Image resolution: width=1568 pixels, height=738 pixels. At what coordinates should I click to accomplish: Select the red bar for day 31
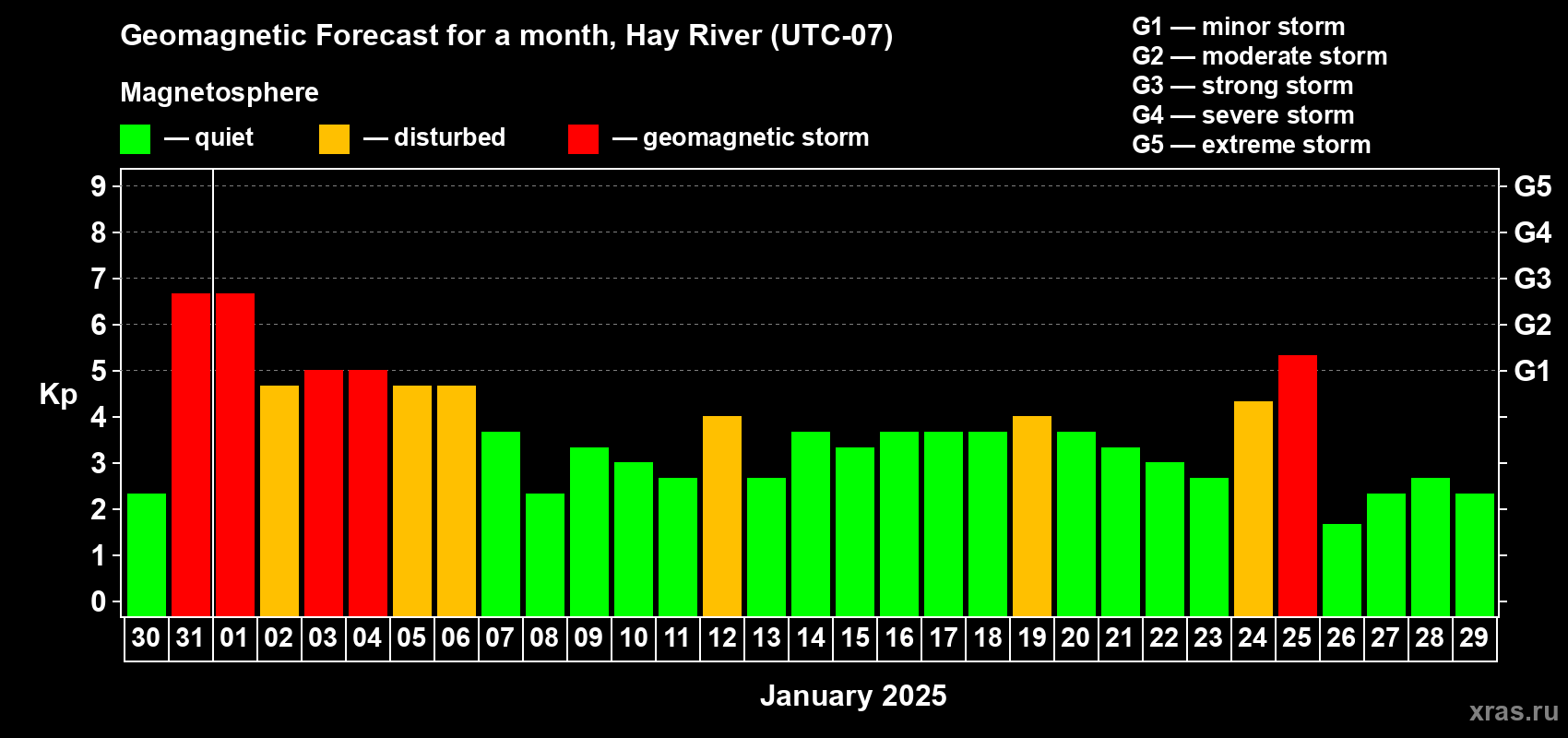pos(191,455)
